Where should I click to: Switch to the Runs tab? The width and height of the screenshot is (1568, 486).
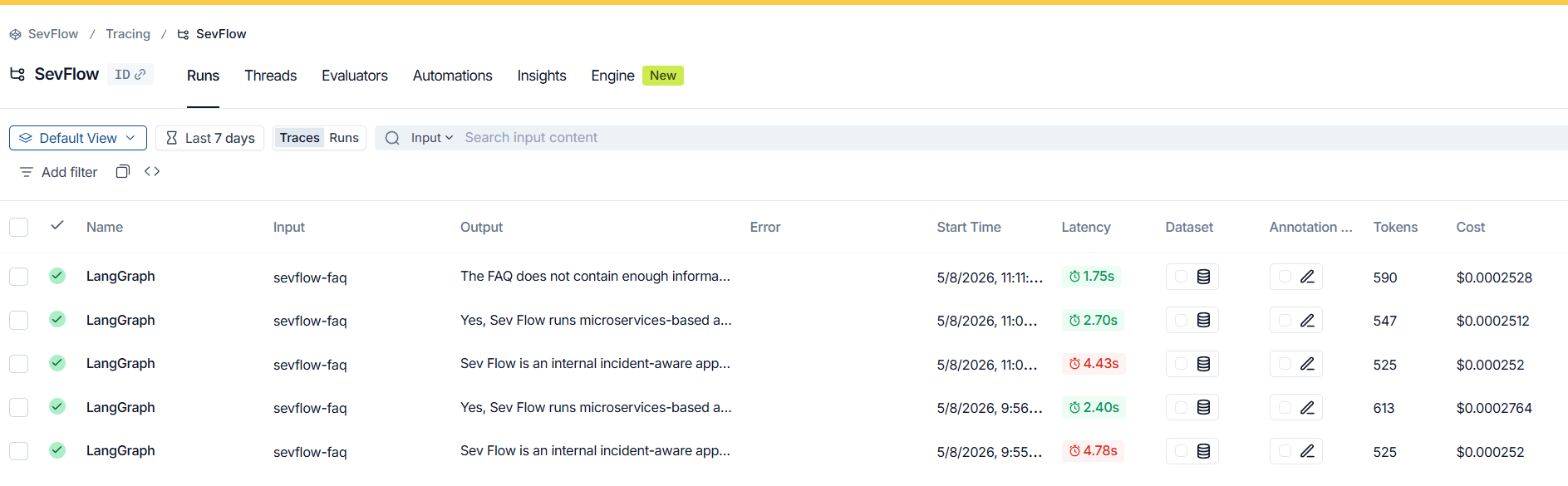click(203, 76)
